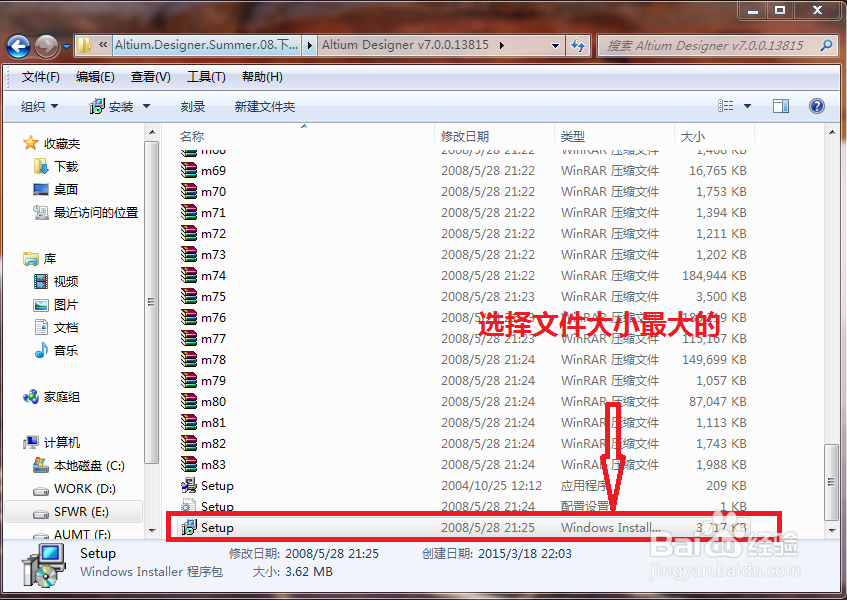Select the m77 archive icon
This screenshot has width=847, height=600.
189,339
